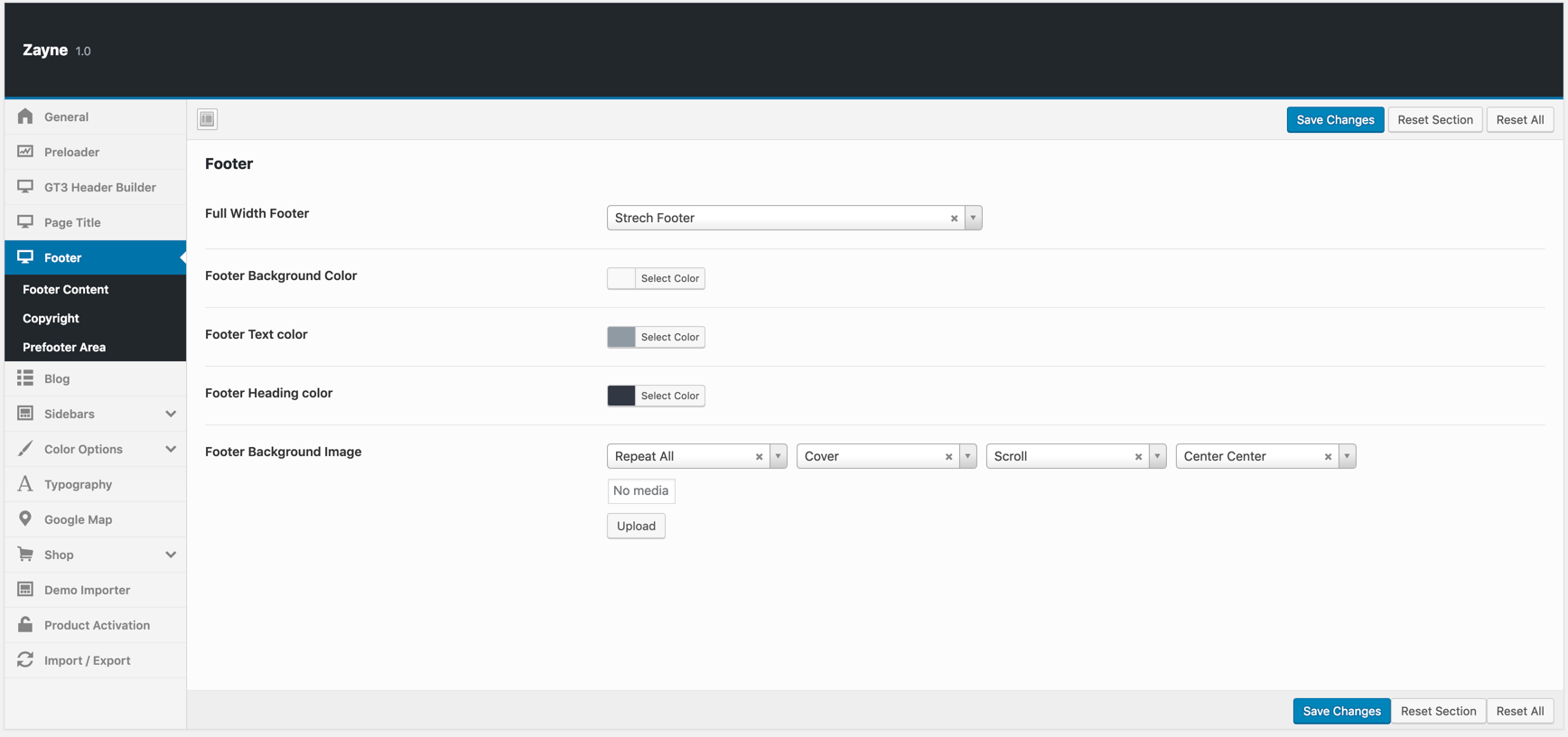
Task: Pick the Footer Heading color swatch
Action: tap(621, 396)
